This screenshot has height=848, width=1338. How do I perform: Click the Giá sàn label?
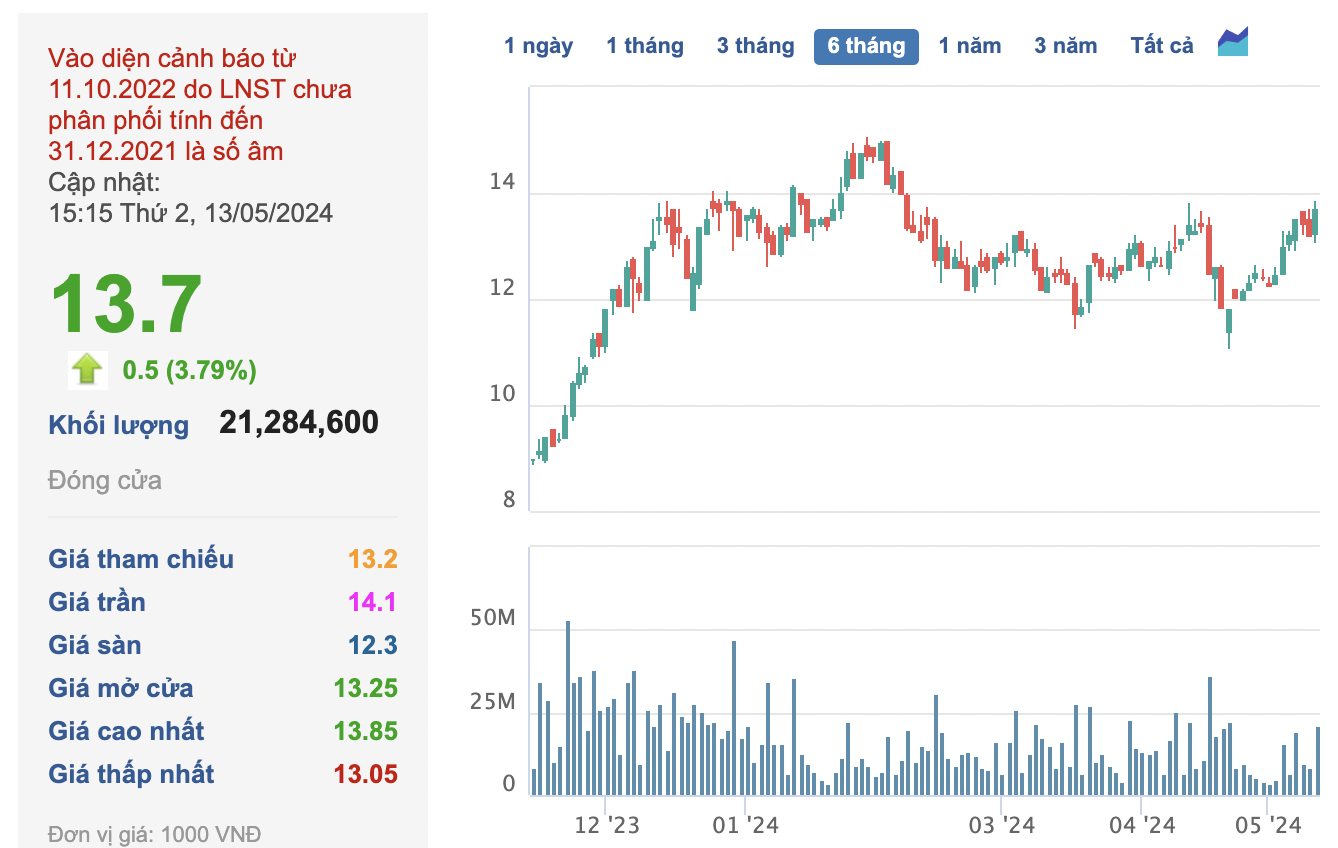tap(95, 645)
